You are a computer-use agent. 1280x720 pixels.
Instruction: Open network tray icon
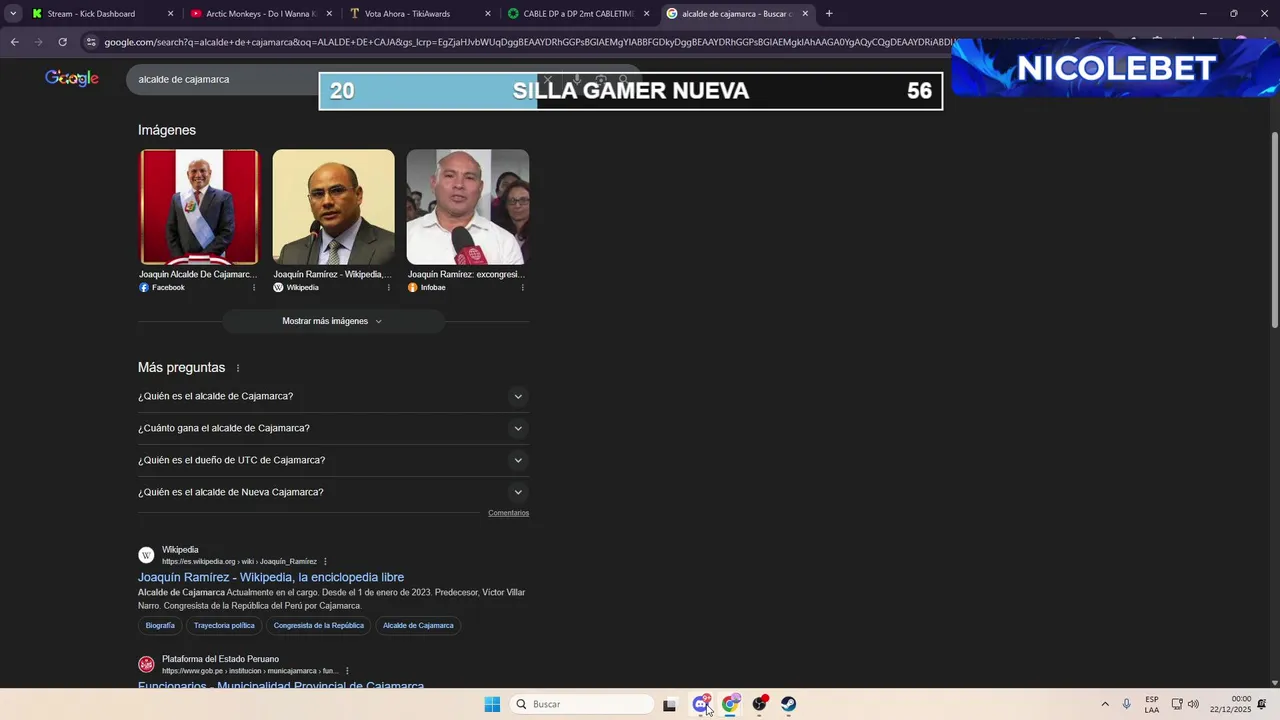click(x=1177, y=704)
